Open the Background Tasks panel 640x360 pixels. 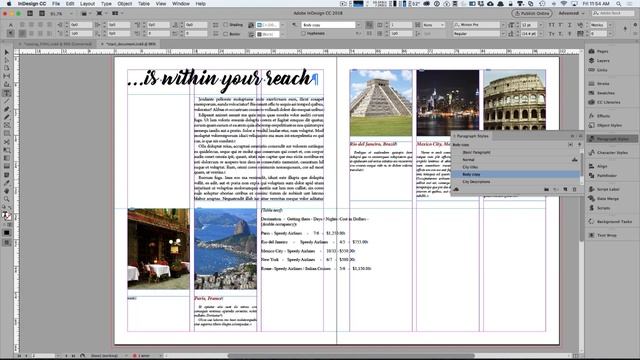(610, 222)
